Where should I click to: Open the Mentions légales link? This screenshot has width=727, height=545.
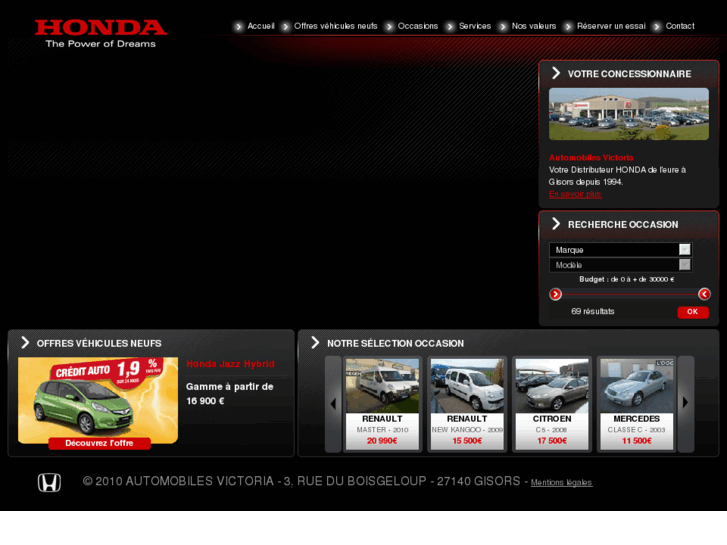coord(561,482)
